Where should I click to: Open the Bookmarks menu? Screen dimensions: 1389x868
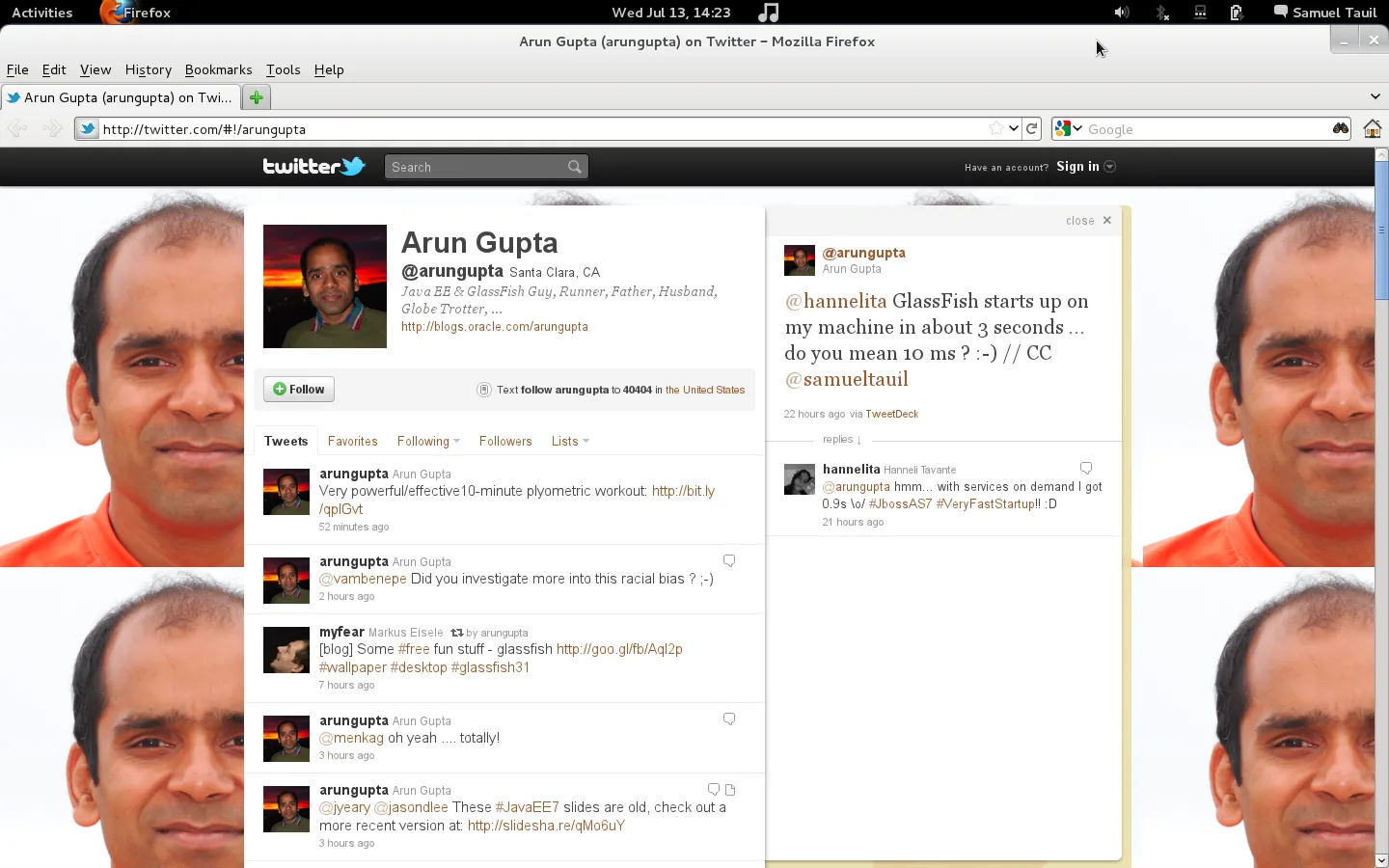(x=218, y=69)
